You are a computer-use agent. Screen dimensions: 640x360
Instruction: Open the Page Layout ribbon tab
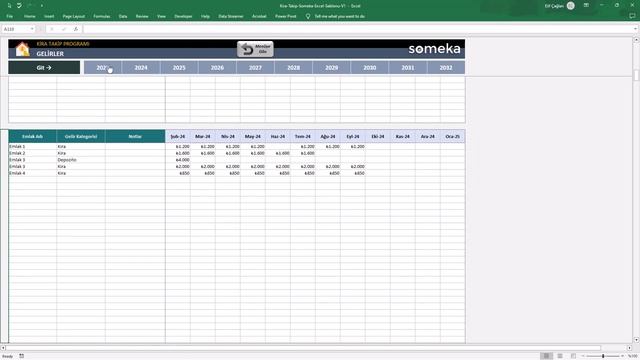tap(74, 16)
